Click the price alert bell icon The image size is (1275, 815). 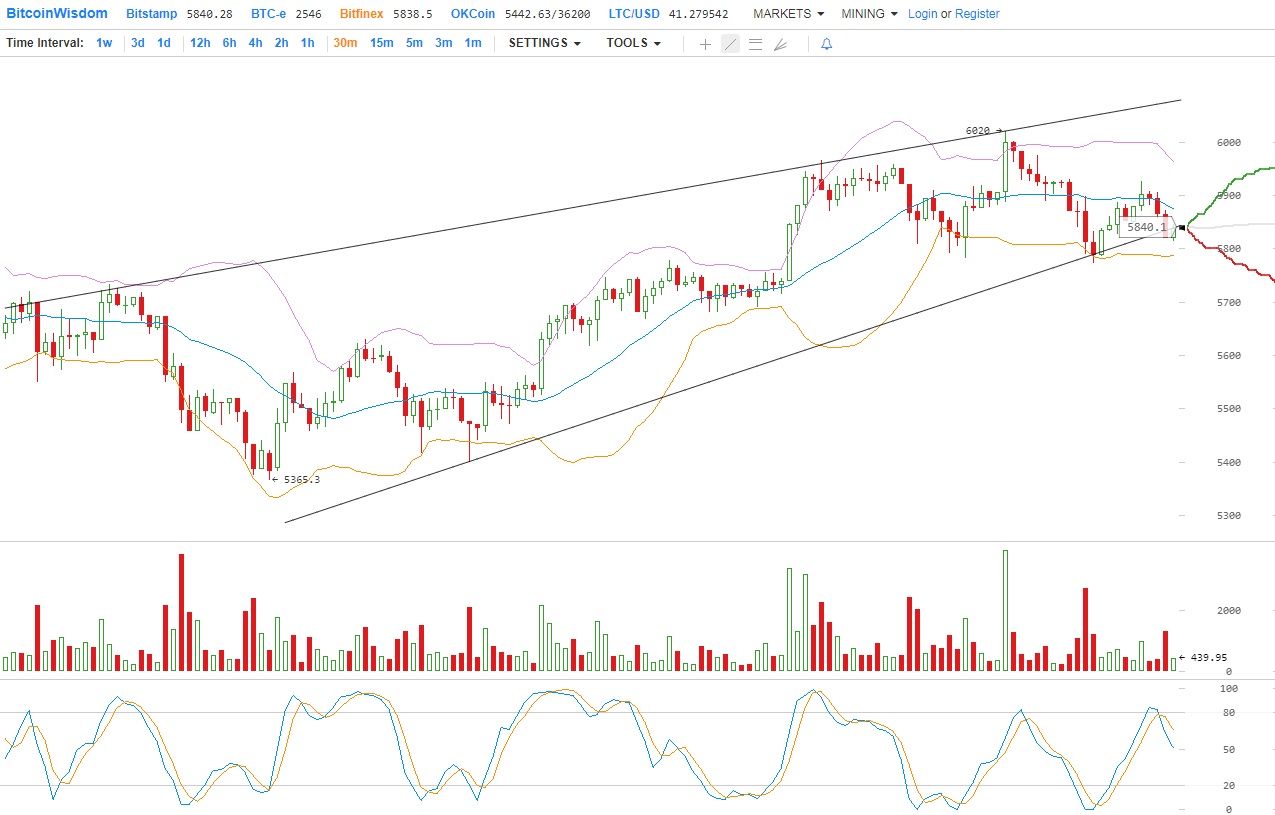826,44
